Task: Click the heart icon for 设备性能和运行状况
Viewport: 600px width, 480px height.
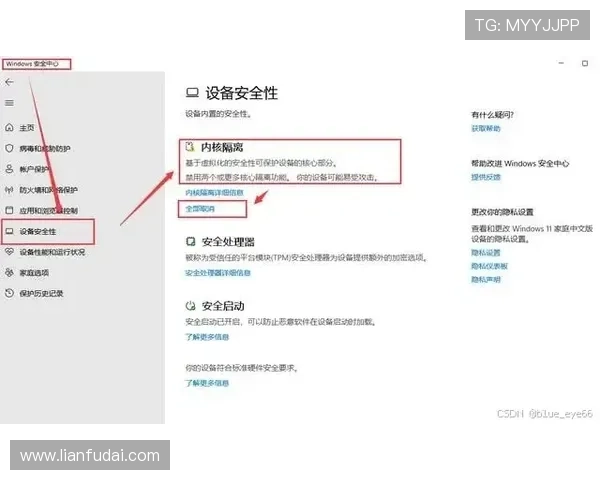Action: (10, 252)
